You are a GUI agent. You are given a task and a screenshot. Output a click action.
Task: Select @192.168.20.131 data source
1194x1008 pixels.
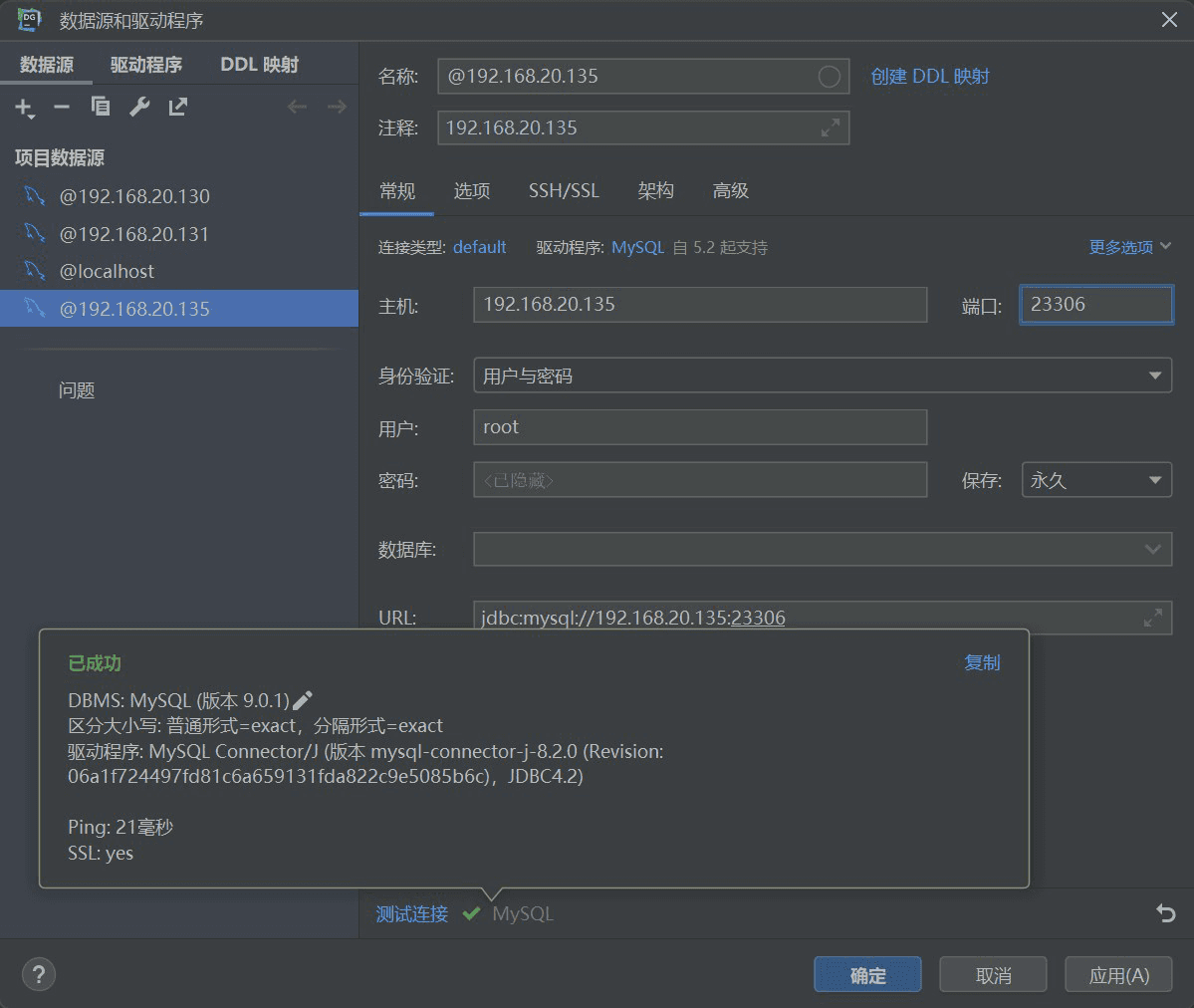coord(179,234)
